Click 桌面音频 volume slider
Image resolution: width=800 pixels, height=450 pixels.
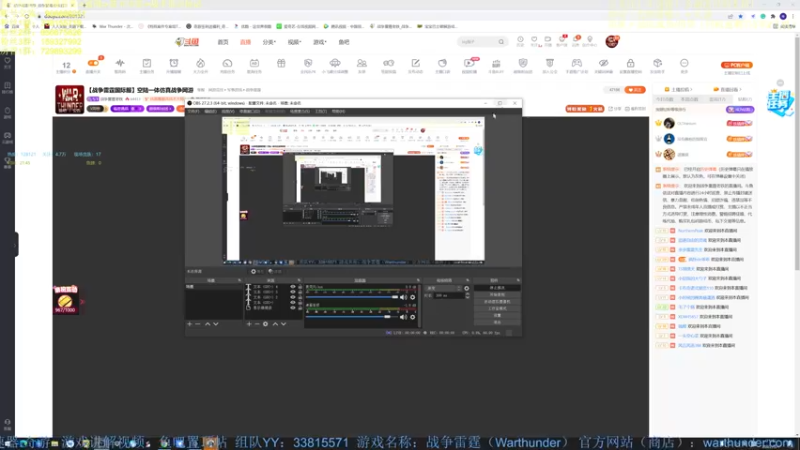[x=353, y=317]
